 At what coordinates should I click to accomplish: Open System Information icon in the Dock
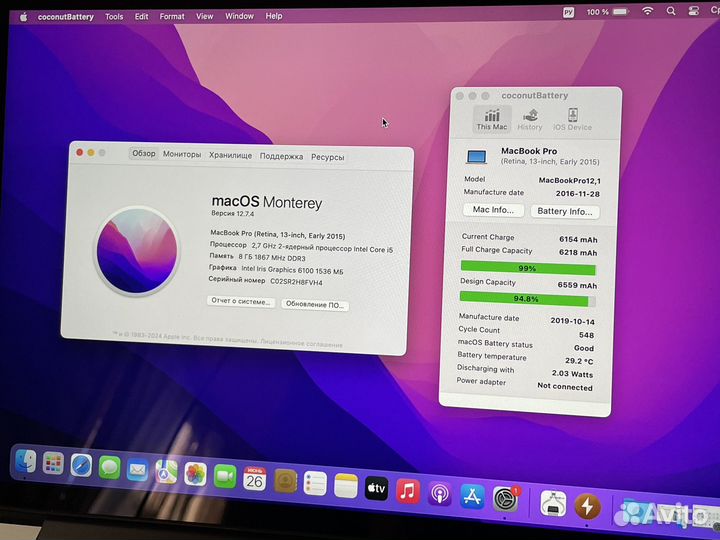coord(553,503)
